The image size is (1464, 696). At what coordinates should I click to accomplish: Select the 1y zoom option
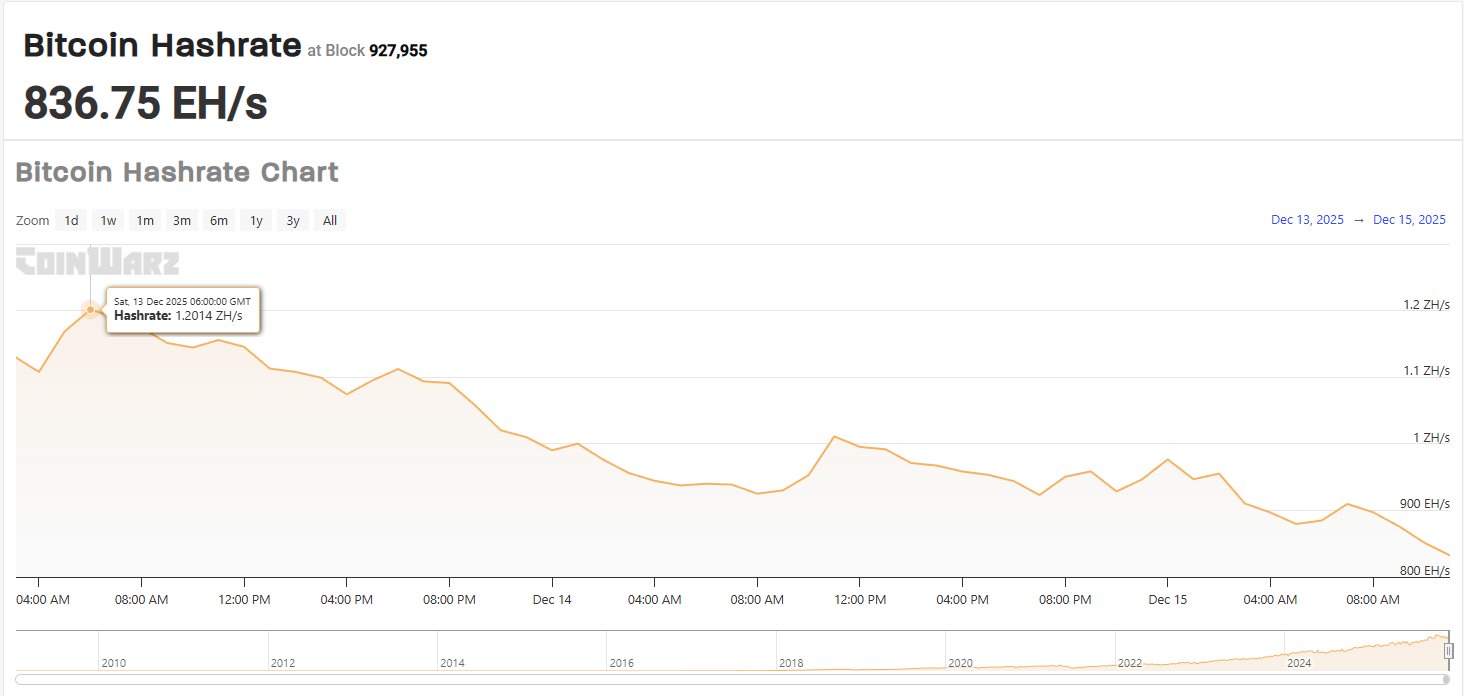255,220
